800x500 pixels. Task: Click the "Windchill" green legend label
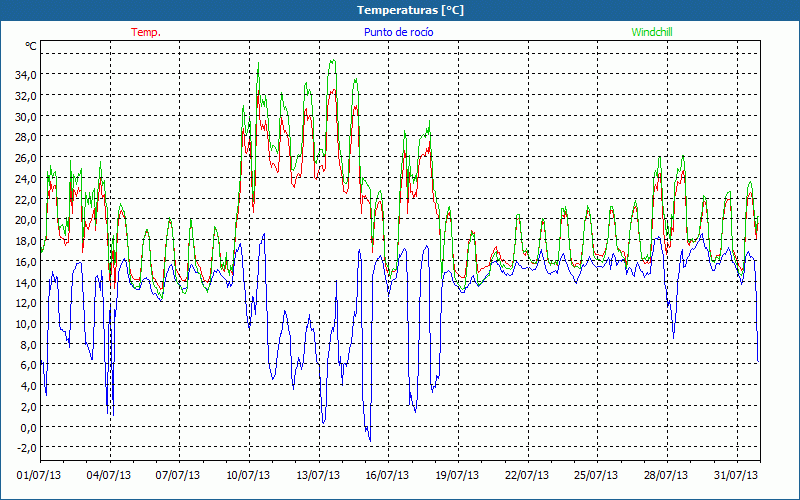pos(652,32)
